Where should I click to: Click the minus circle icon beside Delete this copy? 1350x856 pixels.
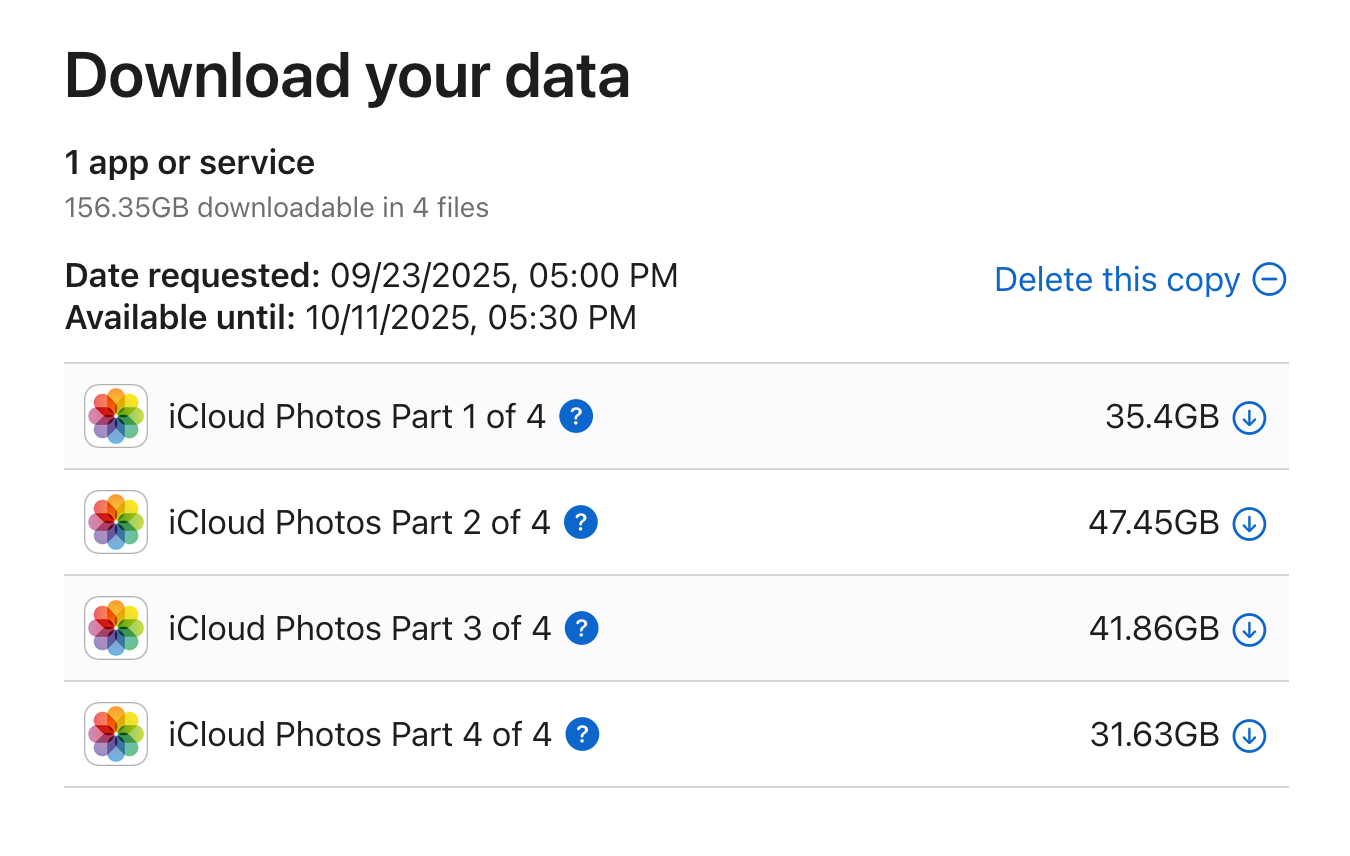click(1269, 280)
